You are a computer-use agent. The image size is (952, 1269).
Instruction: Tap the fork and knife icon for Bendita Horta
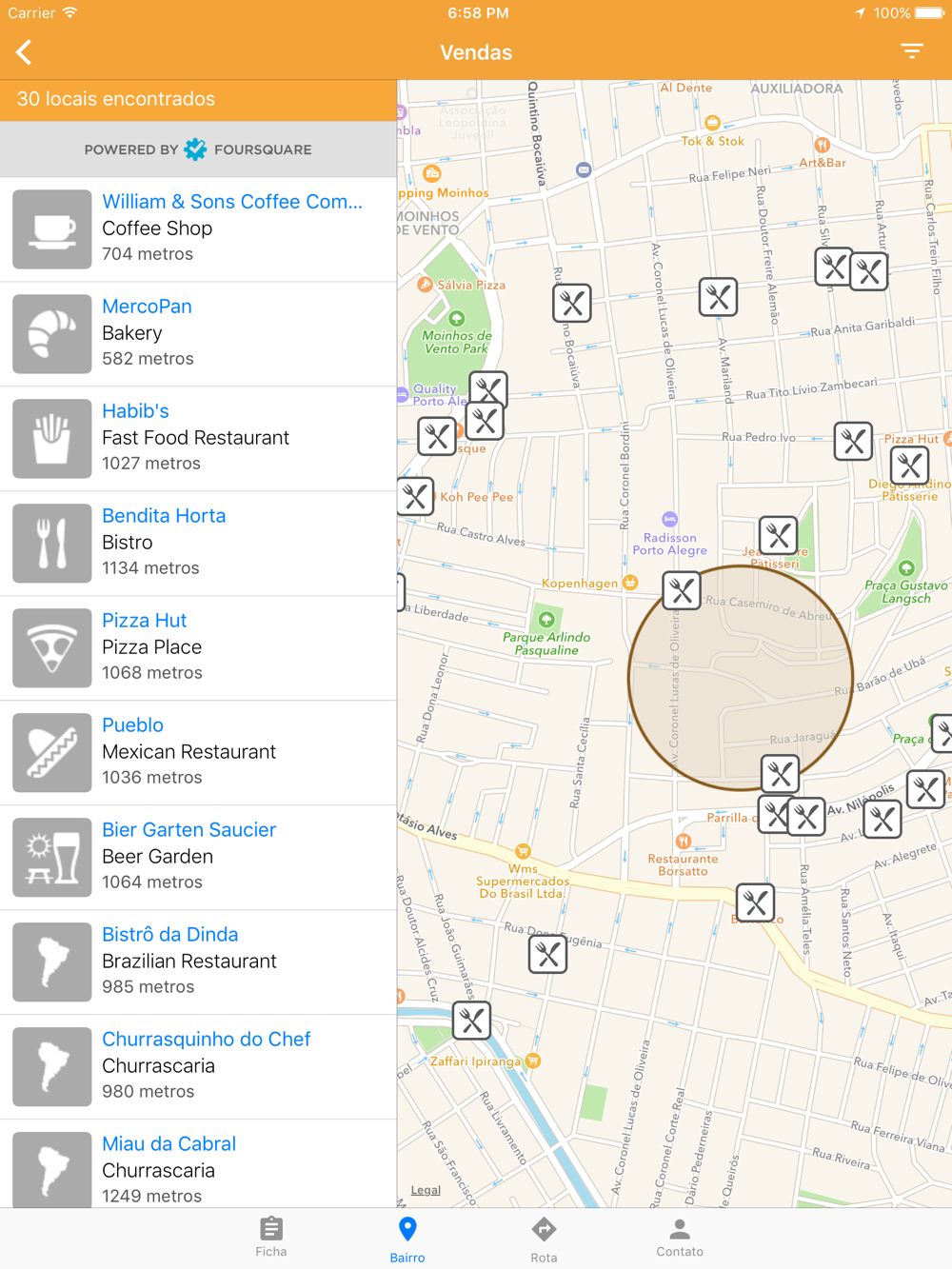[52, 544]
